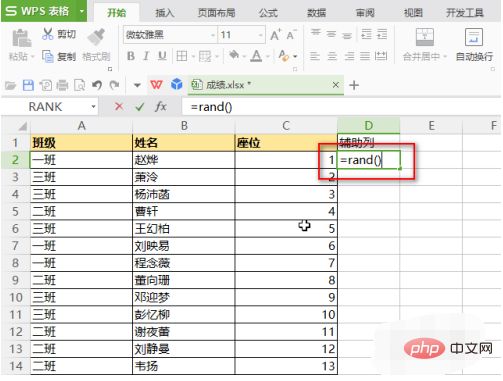This screenshot has height=381, width=503.
Task: Save the workbook with floppy icon
Action: click(28, 85)
